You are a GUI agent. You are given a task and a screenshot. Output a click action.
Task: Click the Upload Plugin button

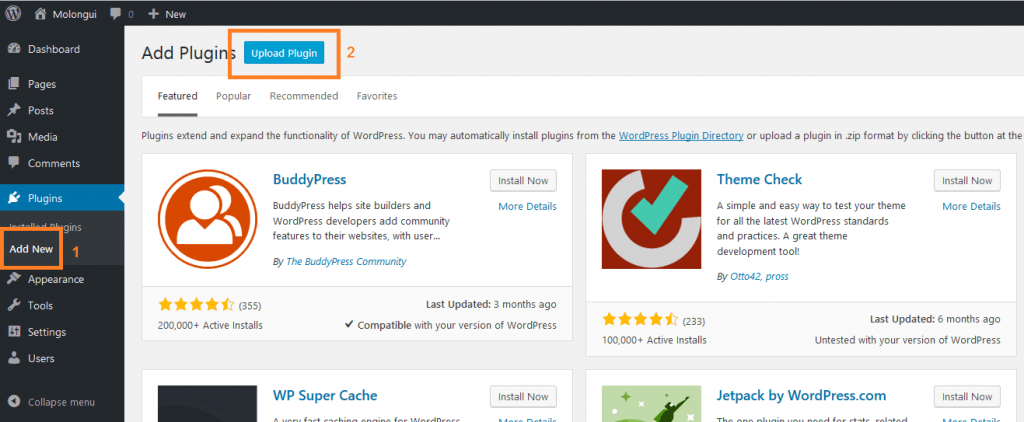click(x=284, y=53)
